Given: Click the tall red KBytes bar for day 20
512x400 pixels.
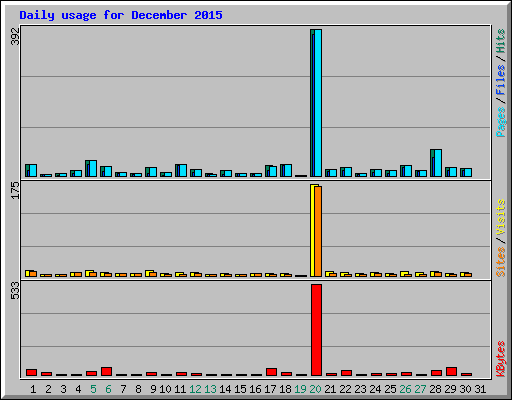Looking at the screenshot, I should tap(316, 330).
